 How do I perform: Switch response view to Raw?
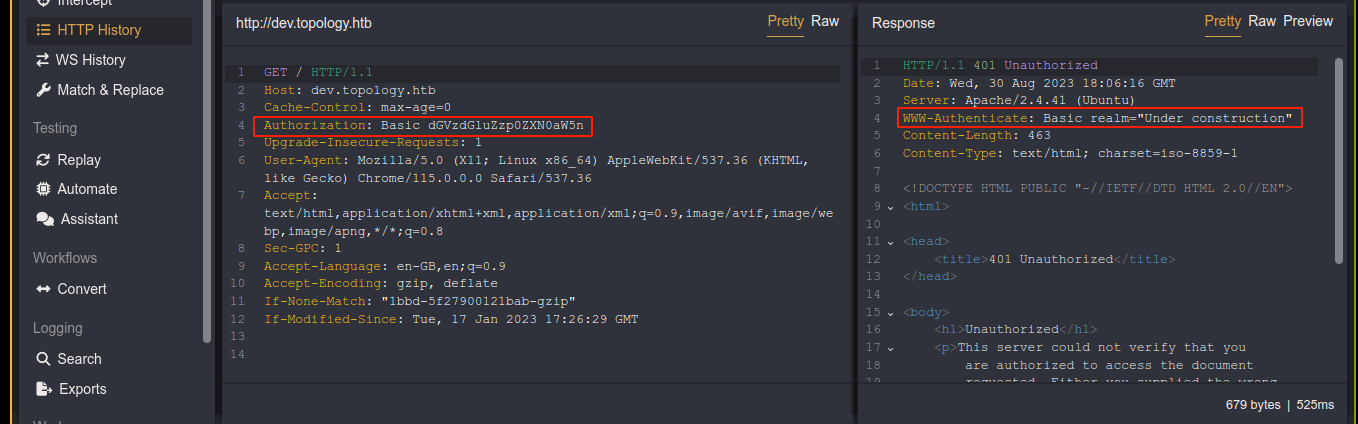(x=1262, y=21)
